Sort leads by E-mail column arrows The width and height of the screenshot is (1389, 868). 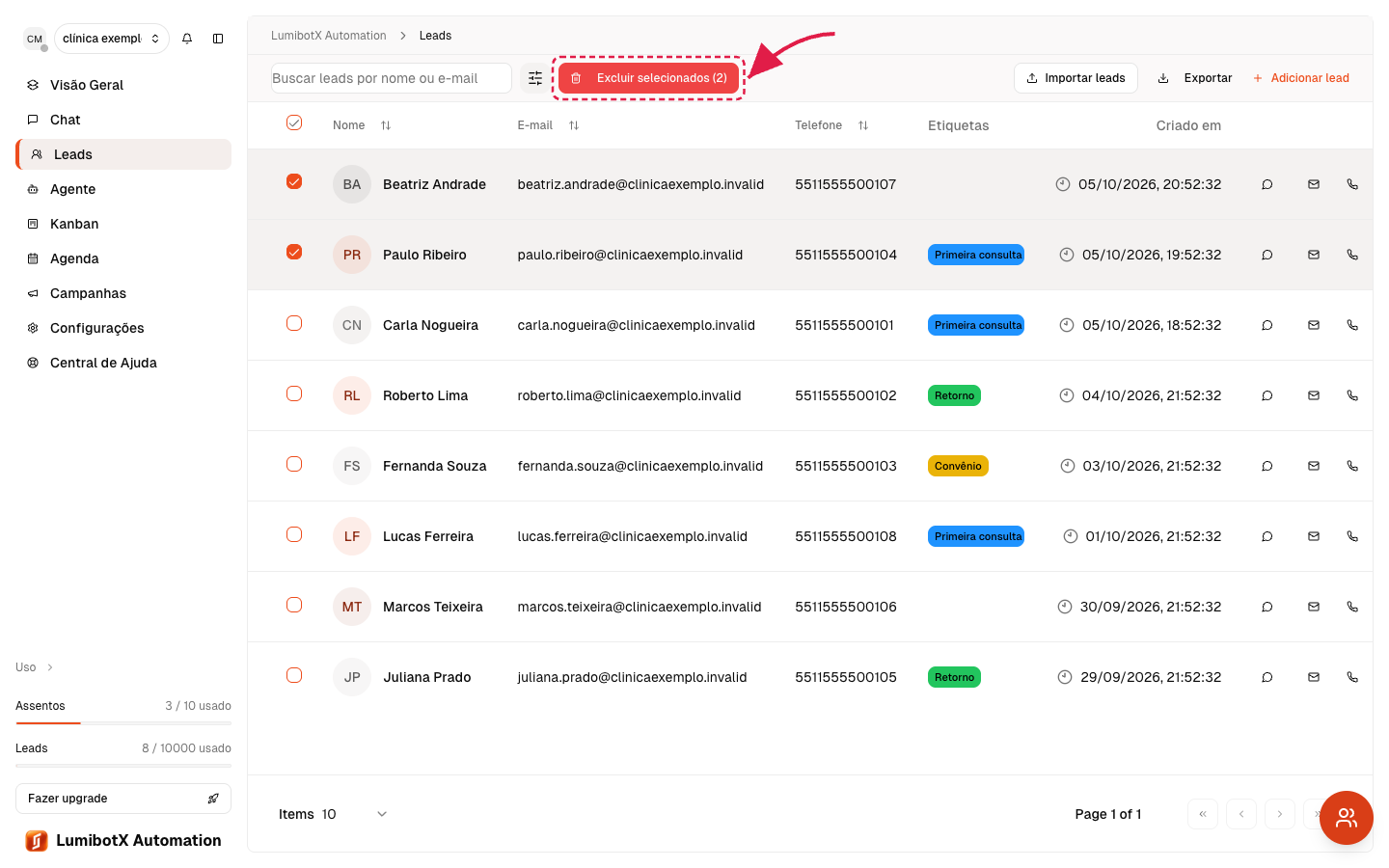point(574,125)
